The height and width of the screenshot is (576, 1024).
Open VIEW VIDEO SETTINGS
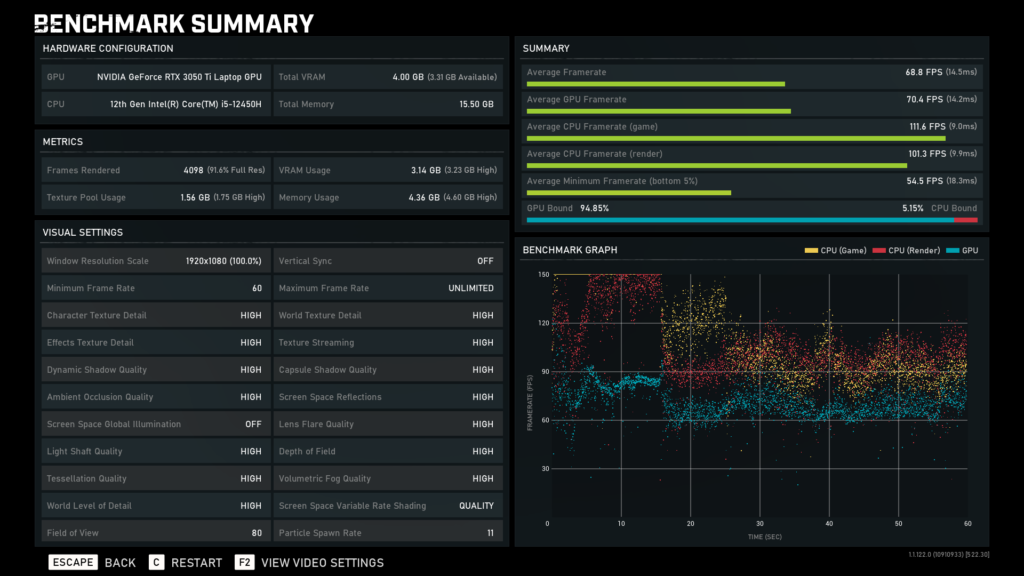pos(322,562)
